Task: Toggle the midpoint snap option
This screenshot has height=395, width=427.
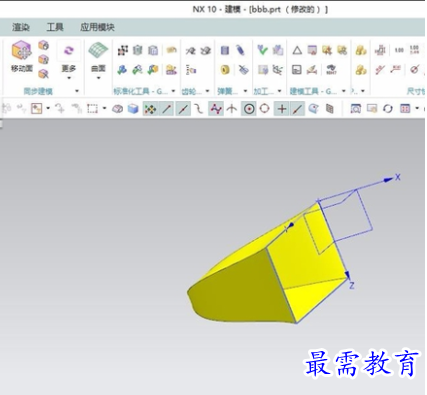Action: coord(183,109)
